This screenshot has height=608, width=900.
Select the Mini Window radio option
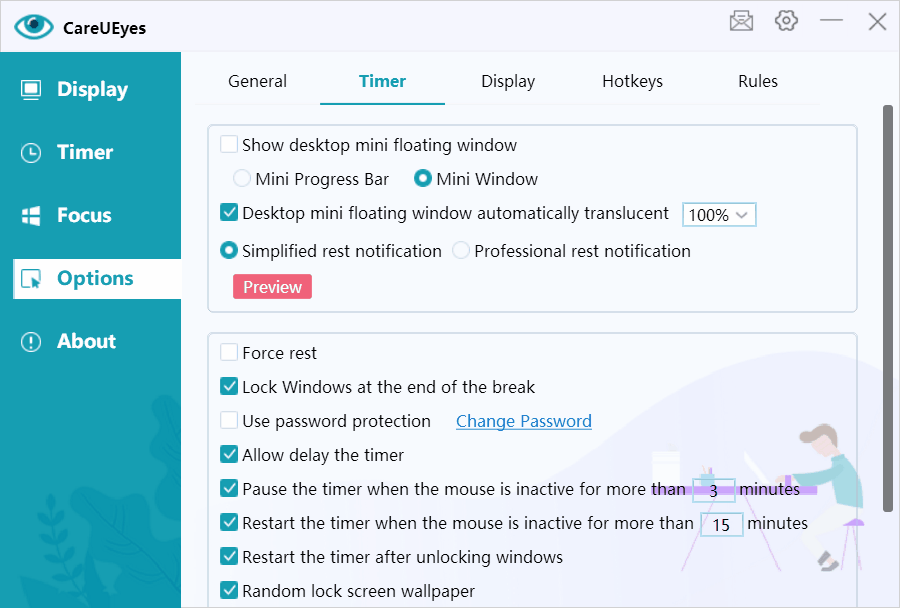click(423, 179)
